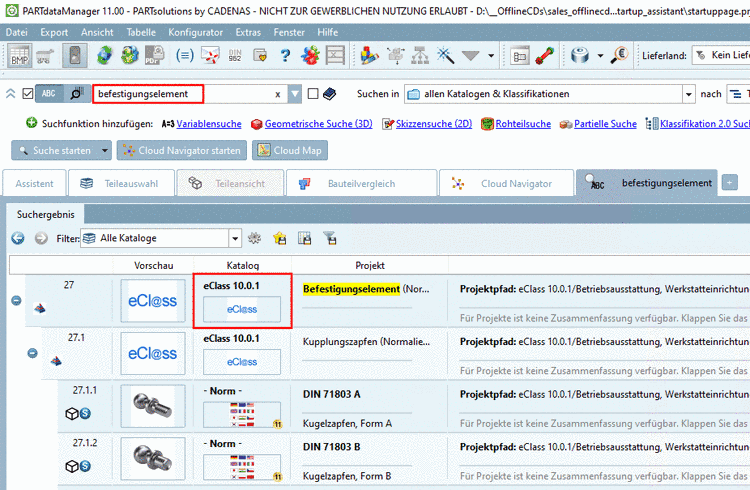Click the magic wand toolbar icon

445,55
